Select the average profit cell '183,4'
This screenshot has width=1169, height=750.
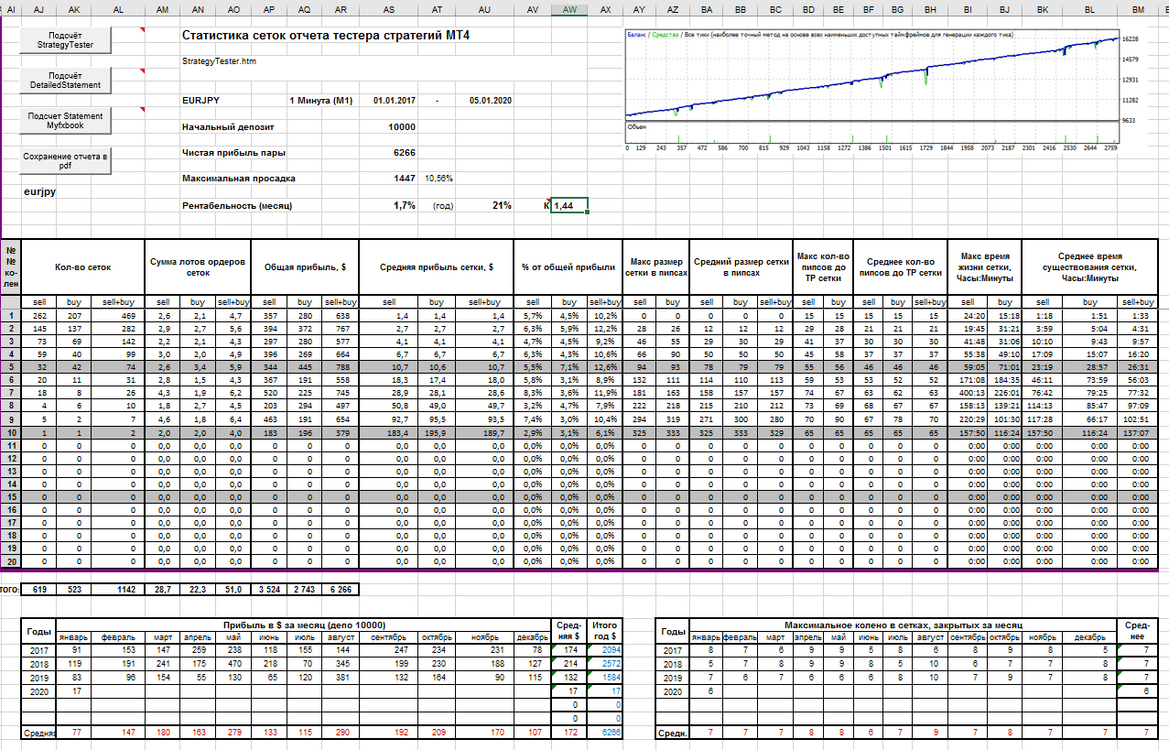point(388,433)
